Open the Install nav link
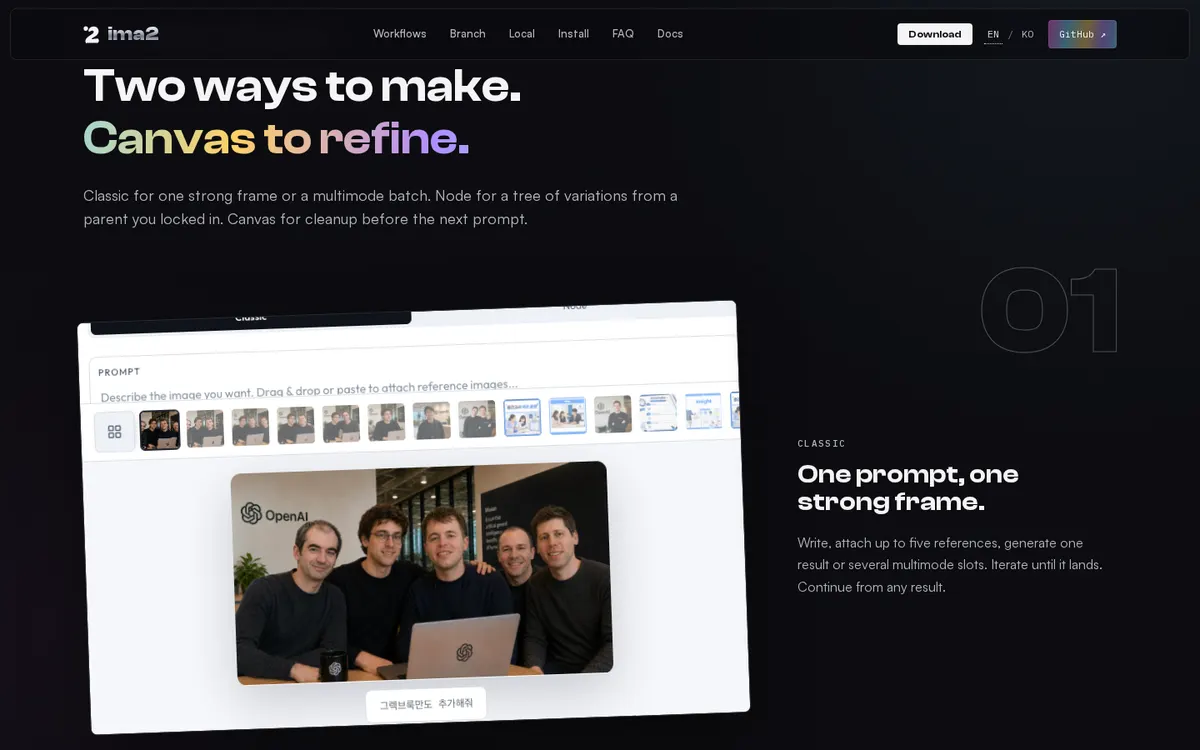 573,34
